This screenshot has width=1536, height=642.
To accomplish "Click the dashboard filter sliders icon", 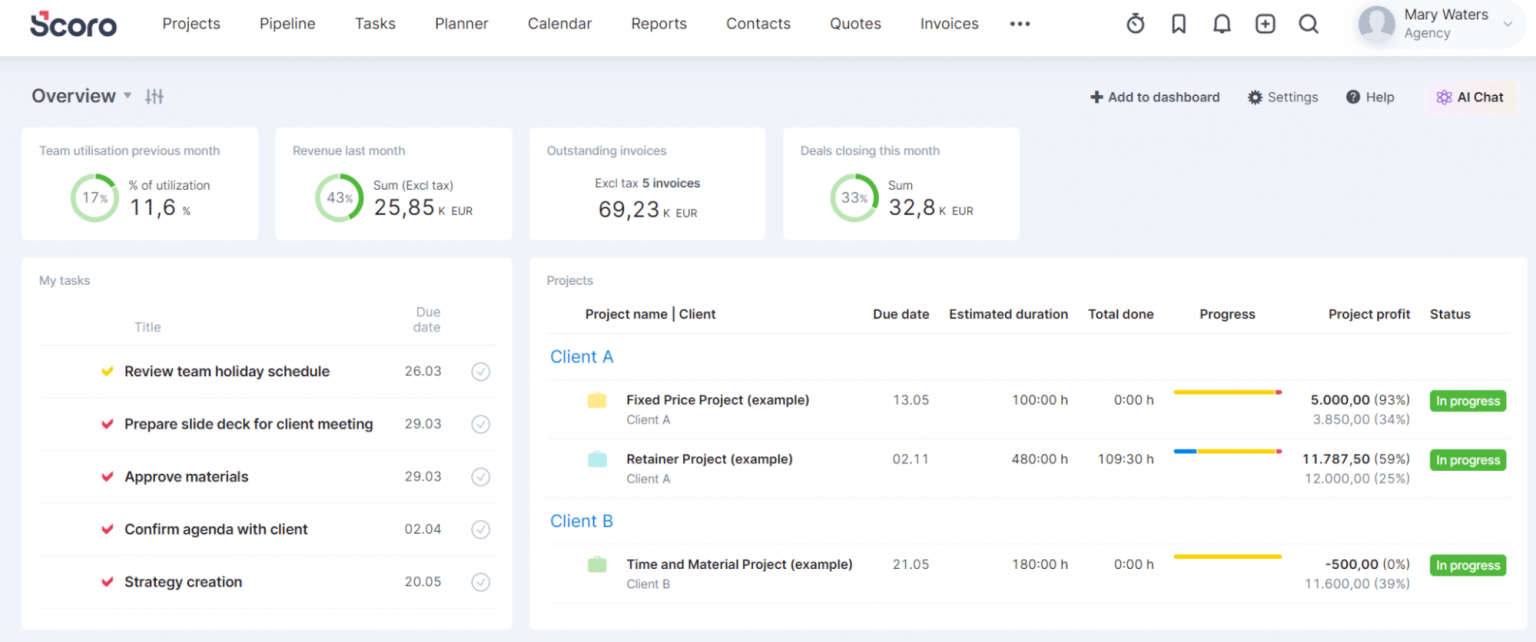I will (x=154, y=96).
